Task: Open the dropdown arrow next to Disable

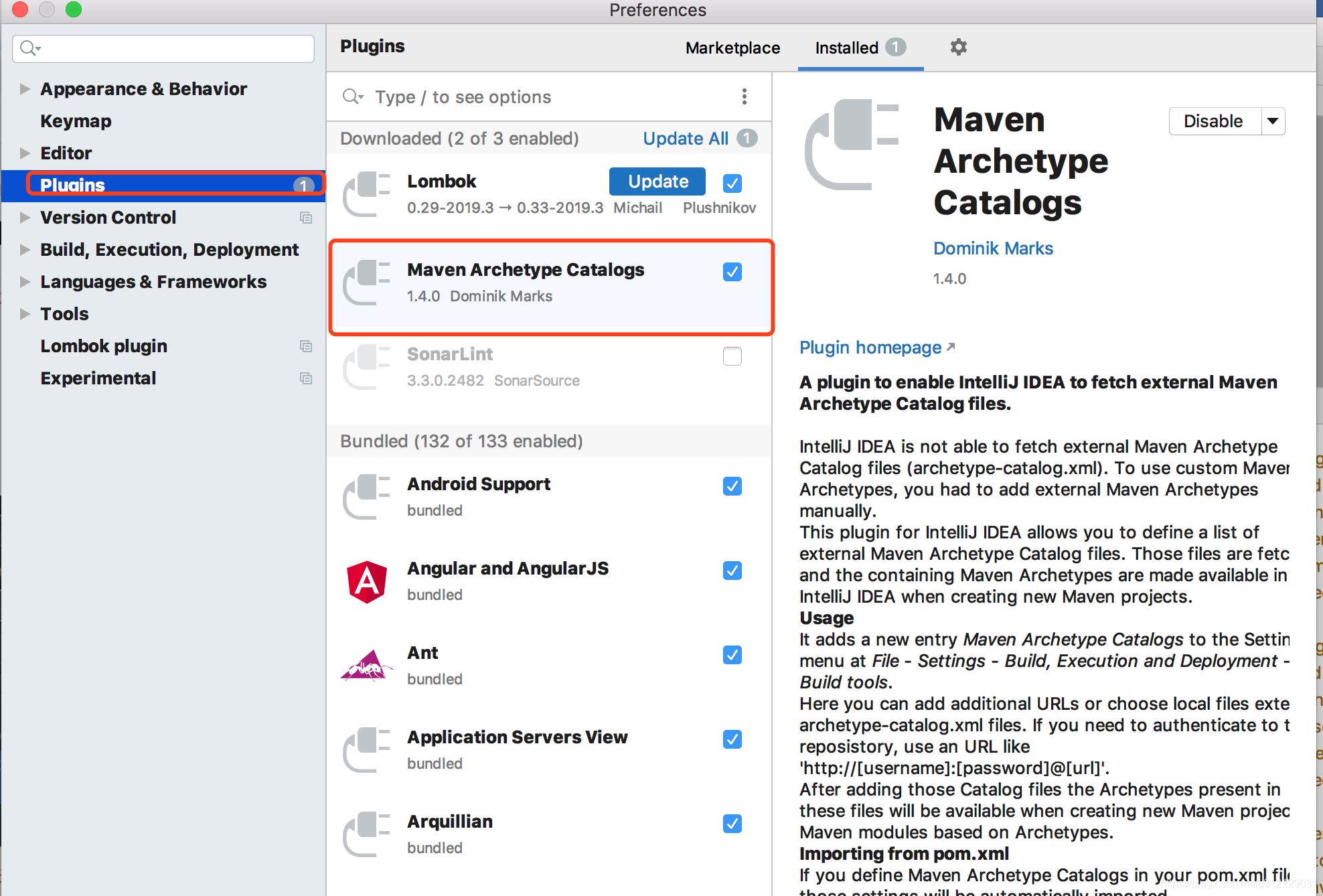Action: point(1273,121)
